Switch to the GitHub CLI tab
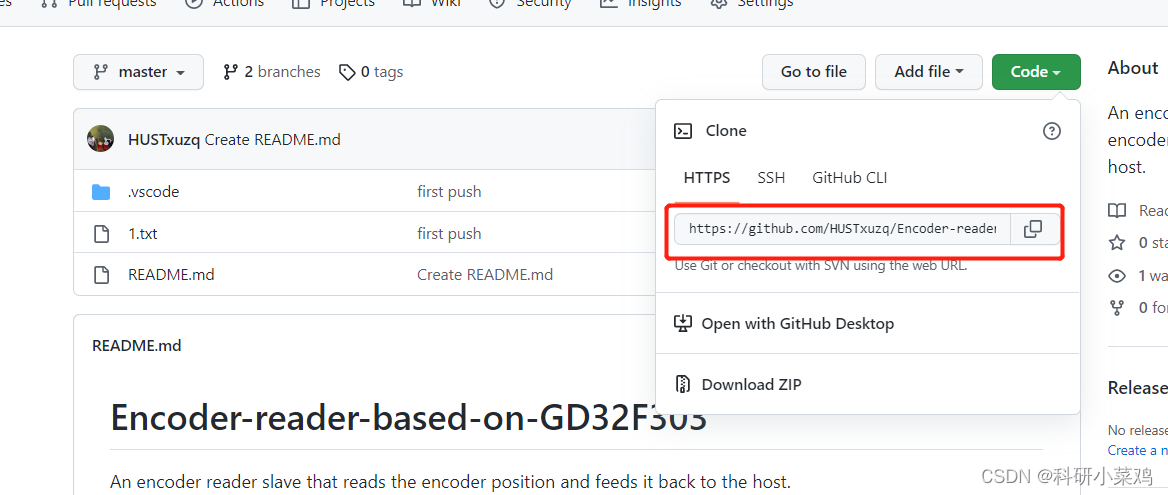 click(x=849, y=178)
